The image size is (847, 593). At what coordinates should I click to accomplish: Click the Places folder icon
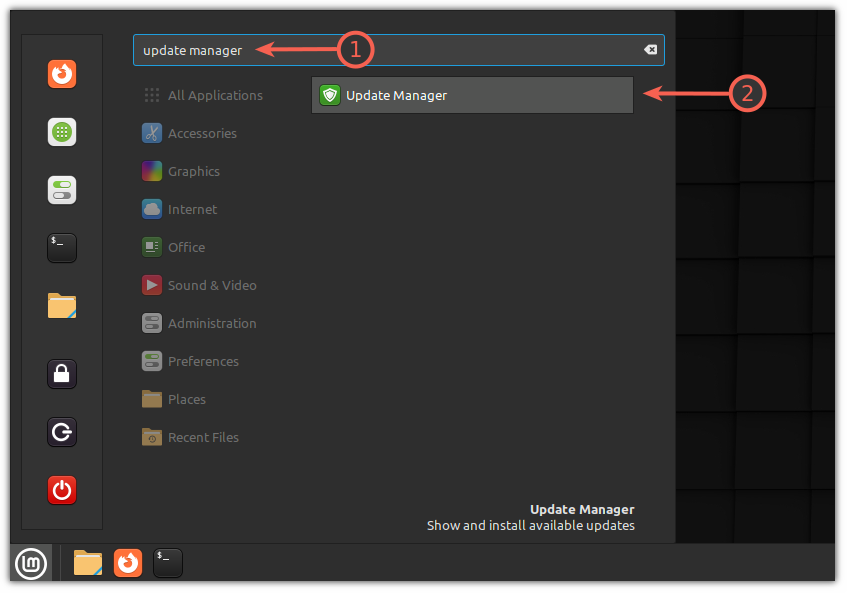[152, 399]
